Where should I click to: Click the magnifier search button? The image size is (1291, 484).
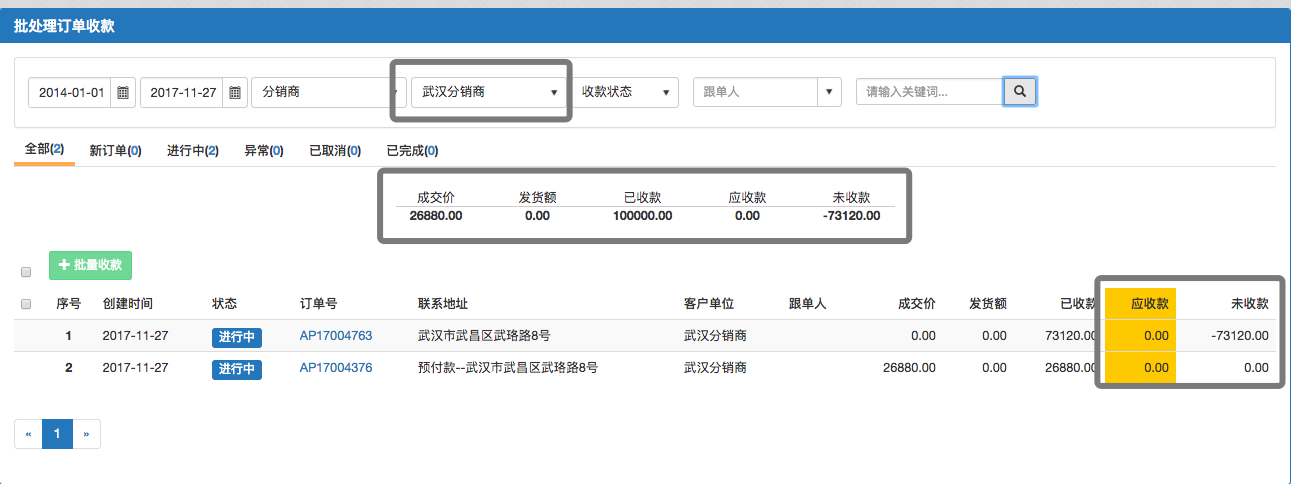click(1020, 92)
